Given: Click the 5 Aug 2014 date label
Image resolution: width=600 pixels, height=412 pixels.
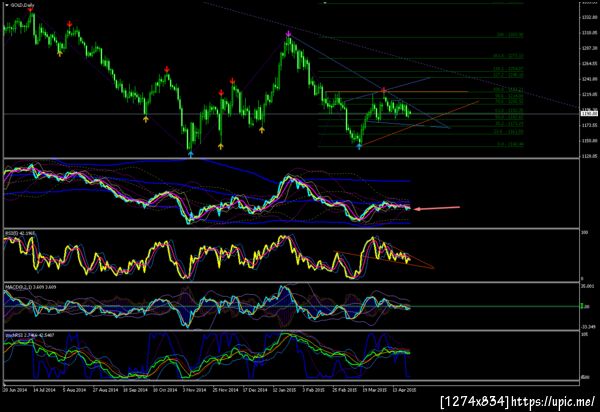Looking at the screenshot, I should (x=75, y=390).
